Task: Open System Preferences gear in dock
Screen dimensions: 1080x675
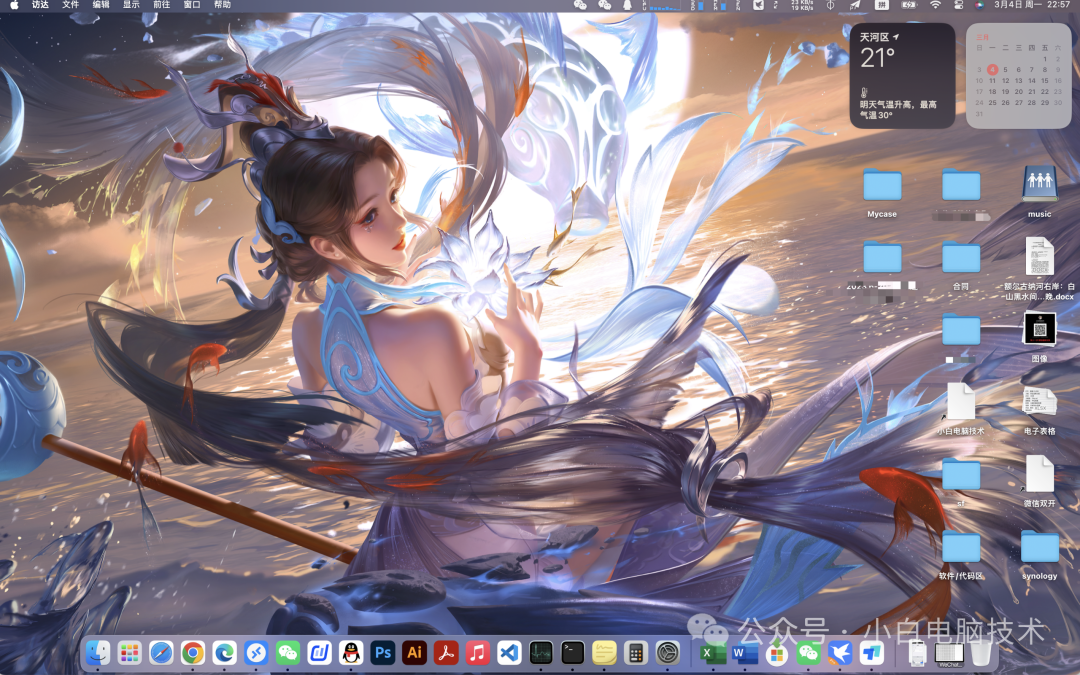Action: 667,652
